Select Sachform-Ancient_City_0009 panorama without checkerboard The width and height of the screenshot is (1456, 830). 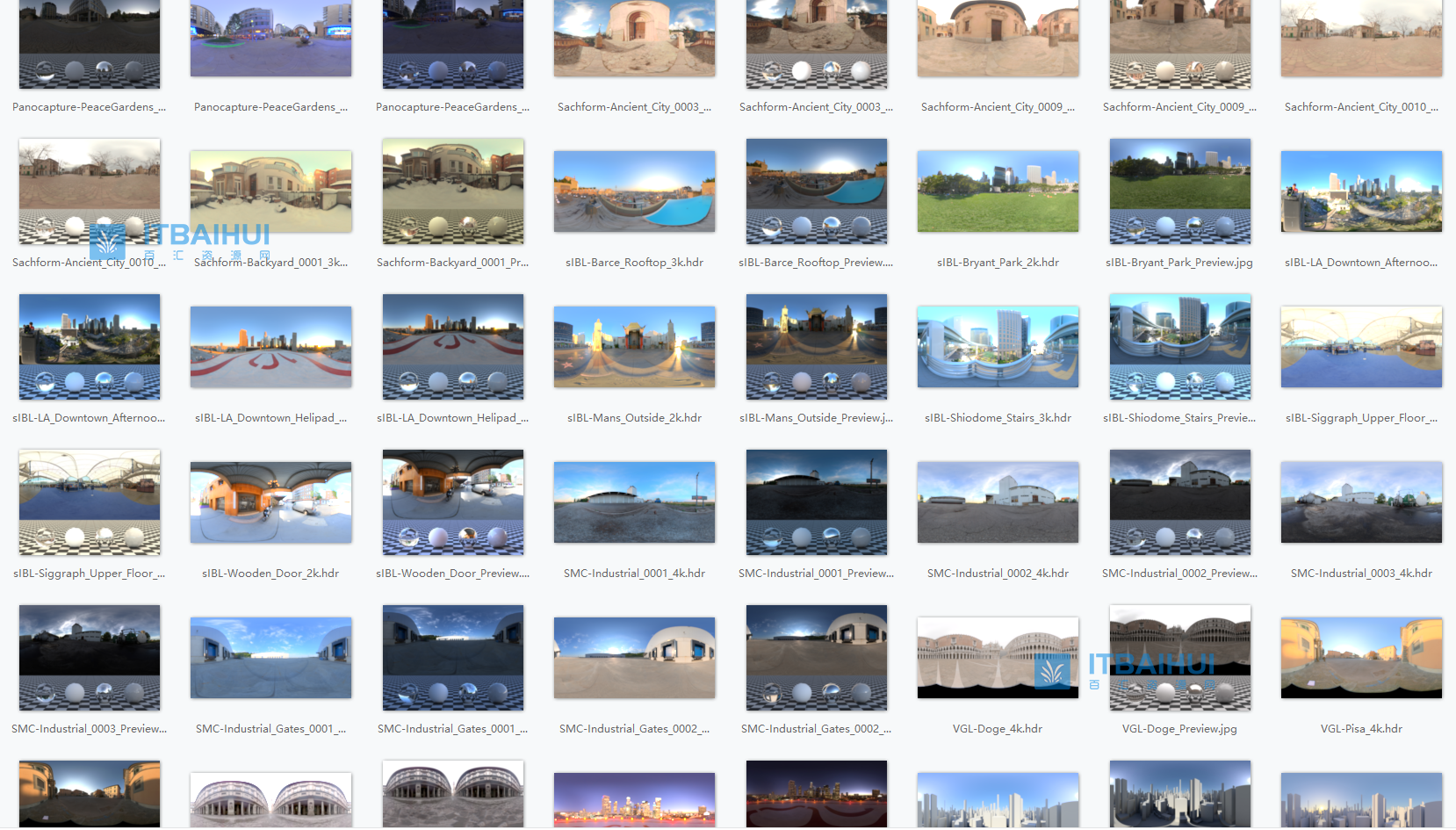pyautogui.click(x=998, y=38)
